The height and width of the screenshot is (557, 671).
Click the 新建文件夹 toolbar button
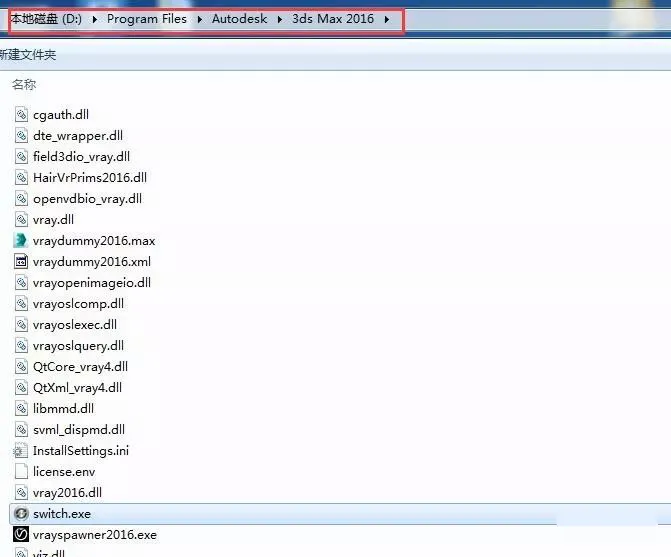tap(28, 55)
